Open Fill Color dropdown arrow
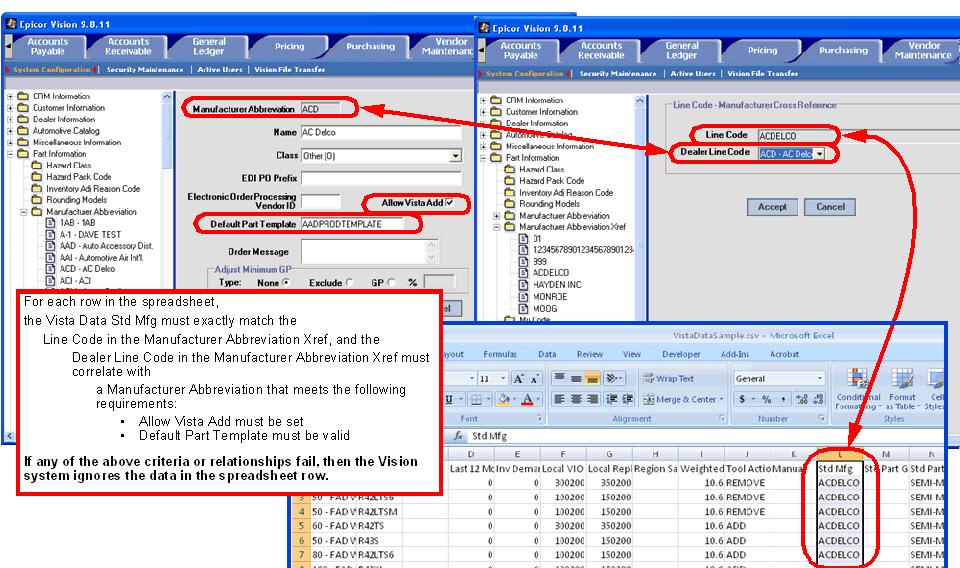The height and width of the screenshot is (568, 960). click(x=514, y=400)
